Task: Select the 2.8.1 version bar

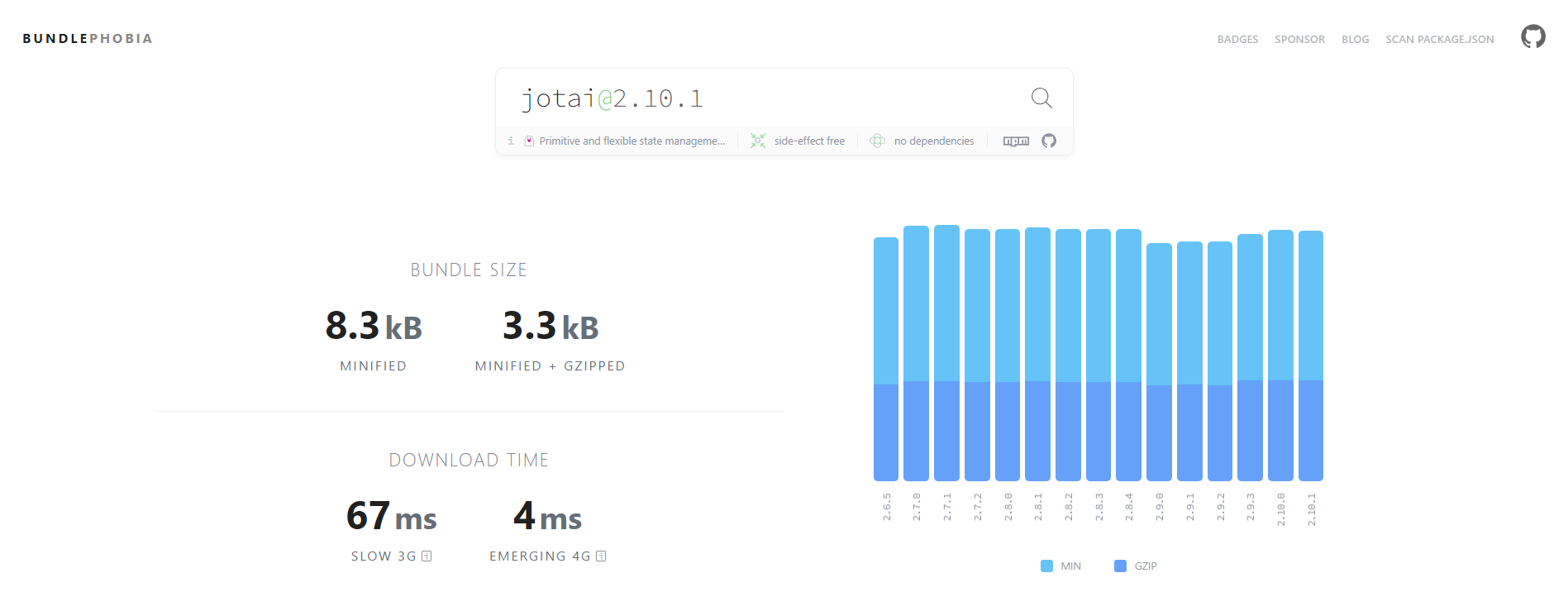Action: [x=1037, y=354]
